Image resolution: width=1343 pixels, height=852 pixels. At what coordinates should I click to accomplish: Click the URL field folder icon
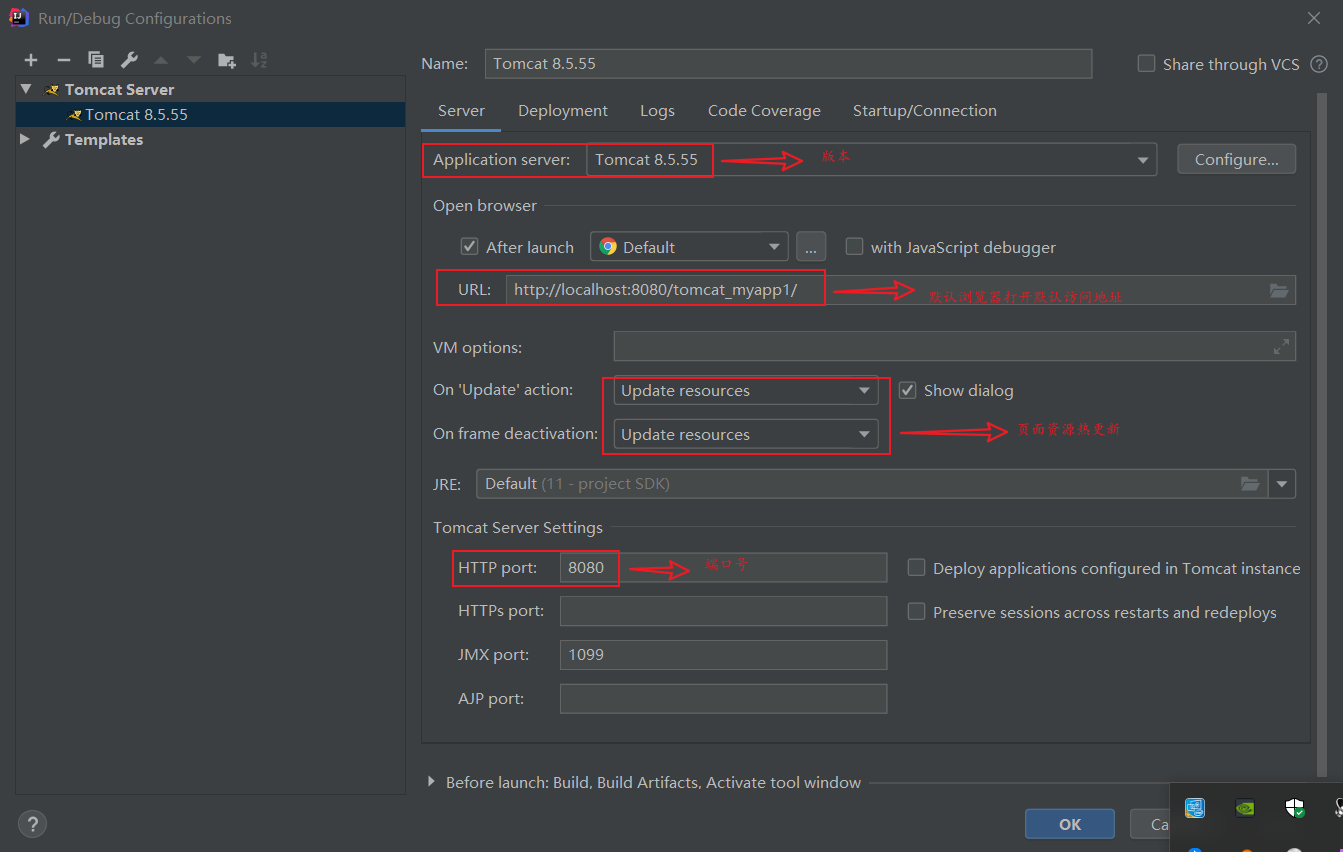click(x=1279, y=290)
